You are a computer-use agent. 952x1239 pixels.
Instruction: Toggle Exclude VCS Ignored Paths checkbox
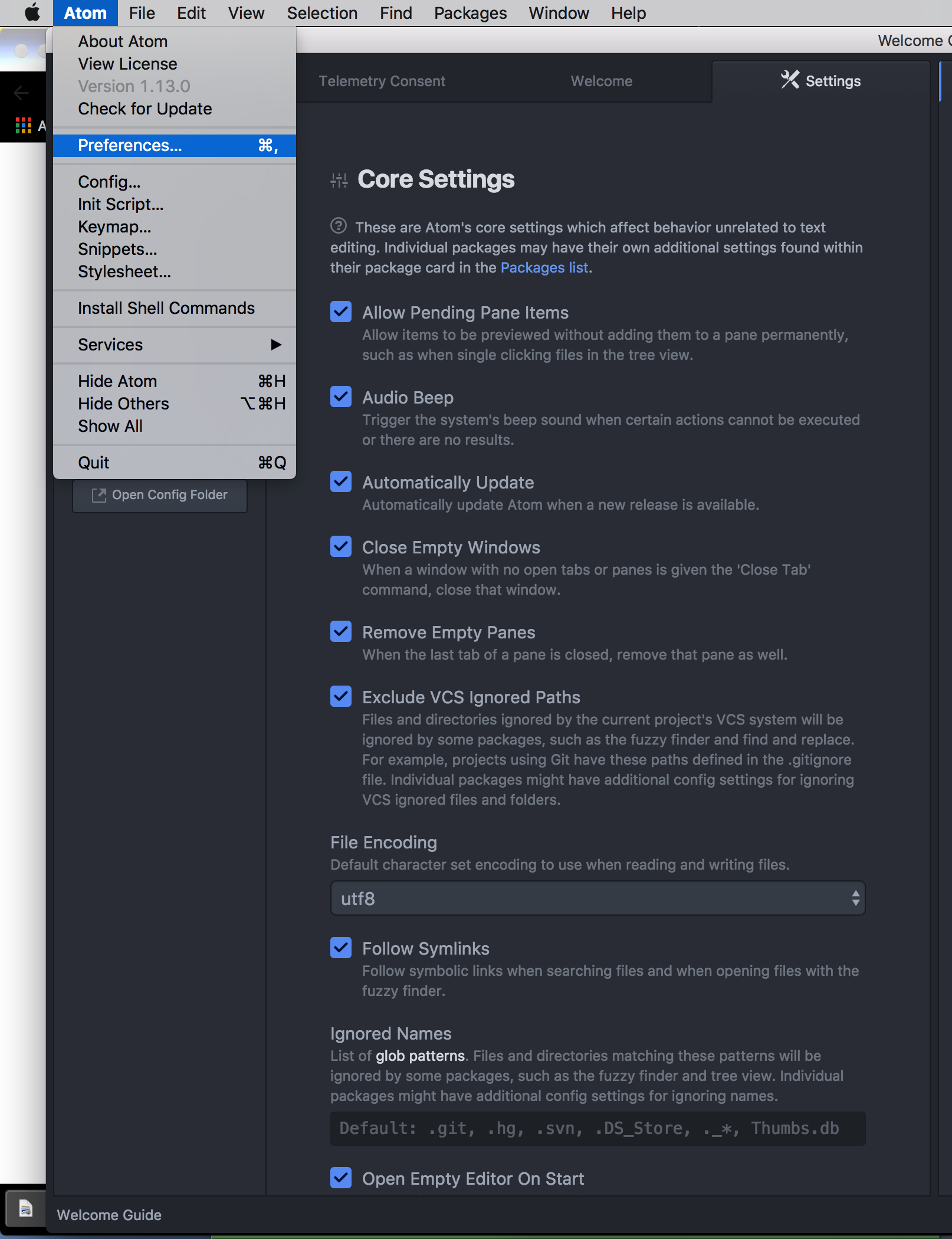point(341,696)
